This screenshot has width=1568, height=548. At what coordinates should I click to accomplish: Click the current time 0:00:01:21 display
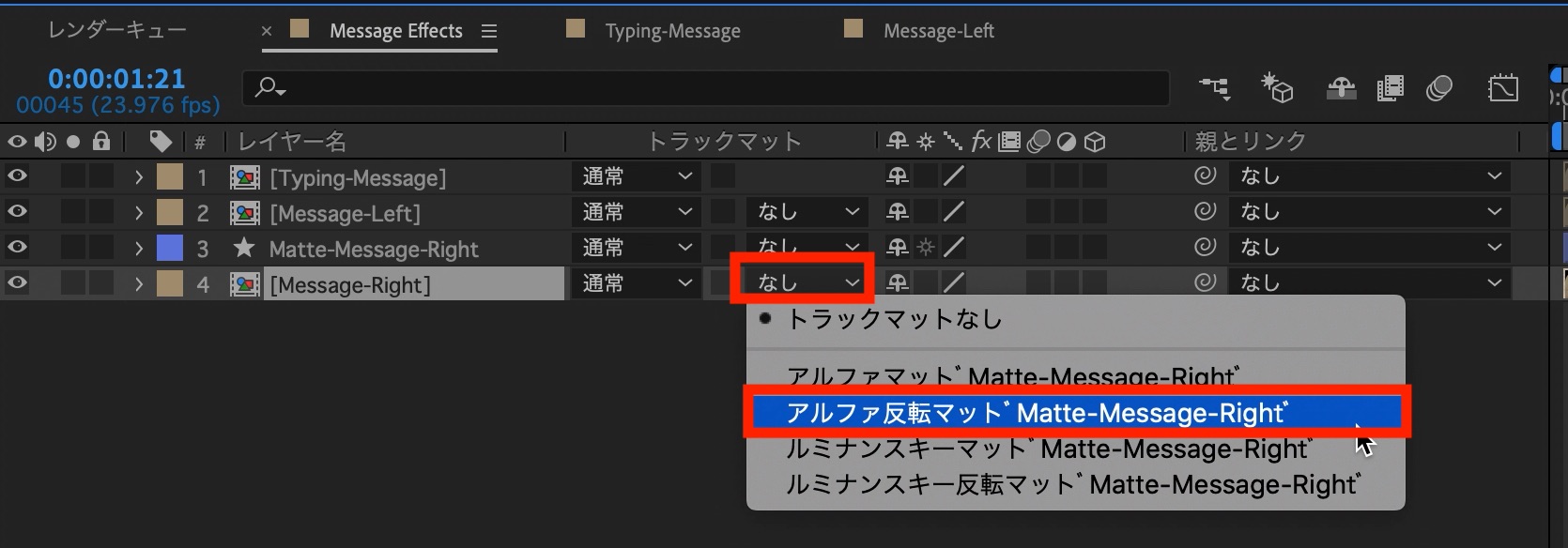(116, 79)
